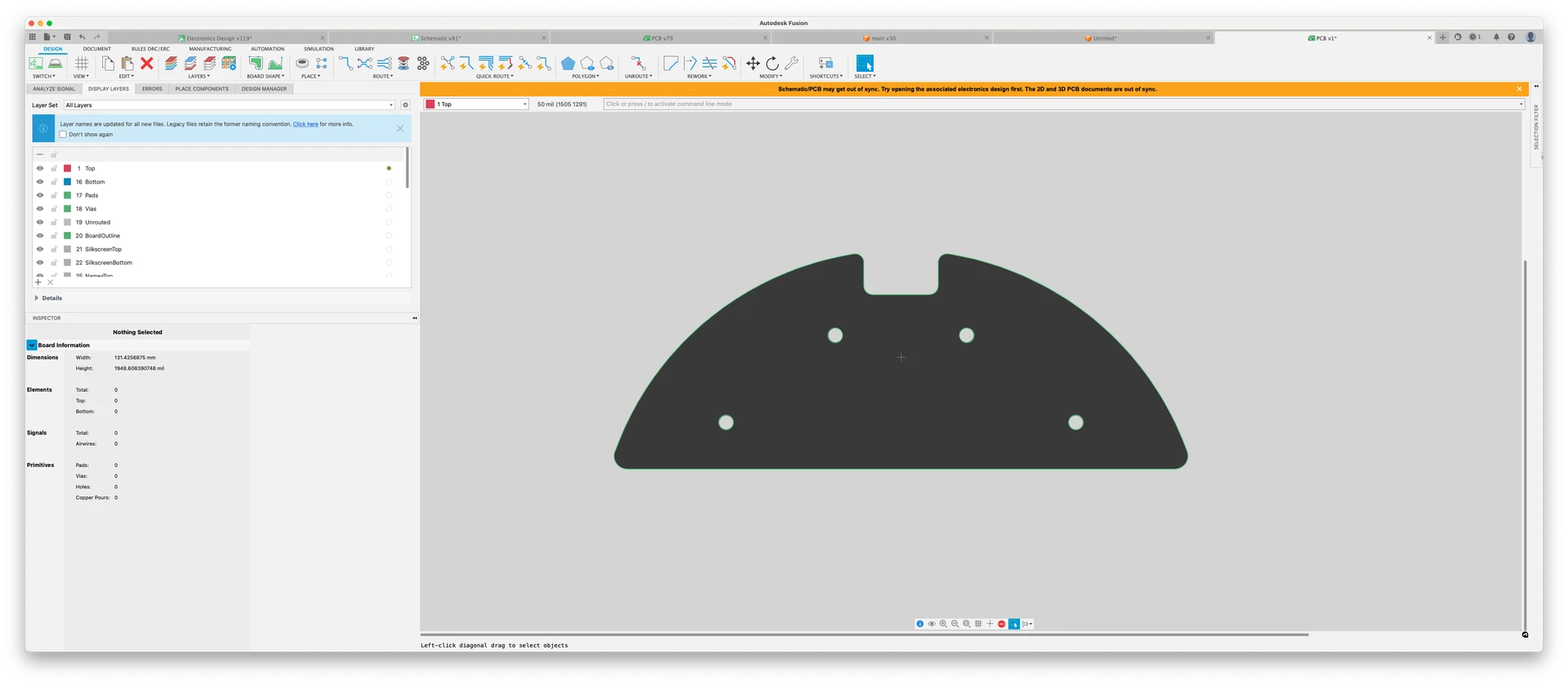Set 17 Pads as active layer radio
This screenshot has height=685, width=1568.
pos(389,195)
